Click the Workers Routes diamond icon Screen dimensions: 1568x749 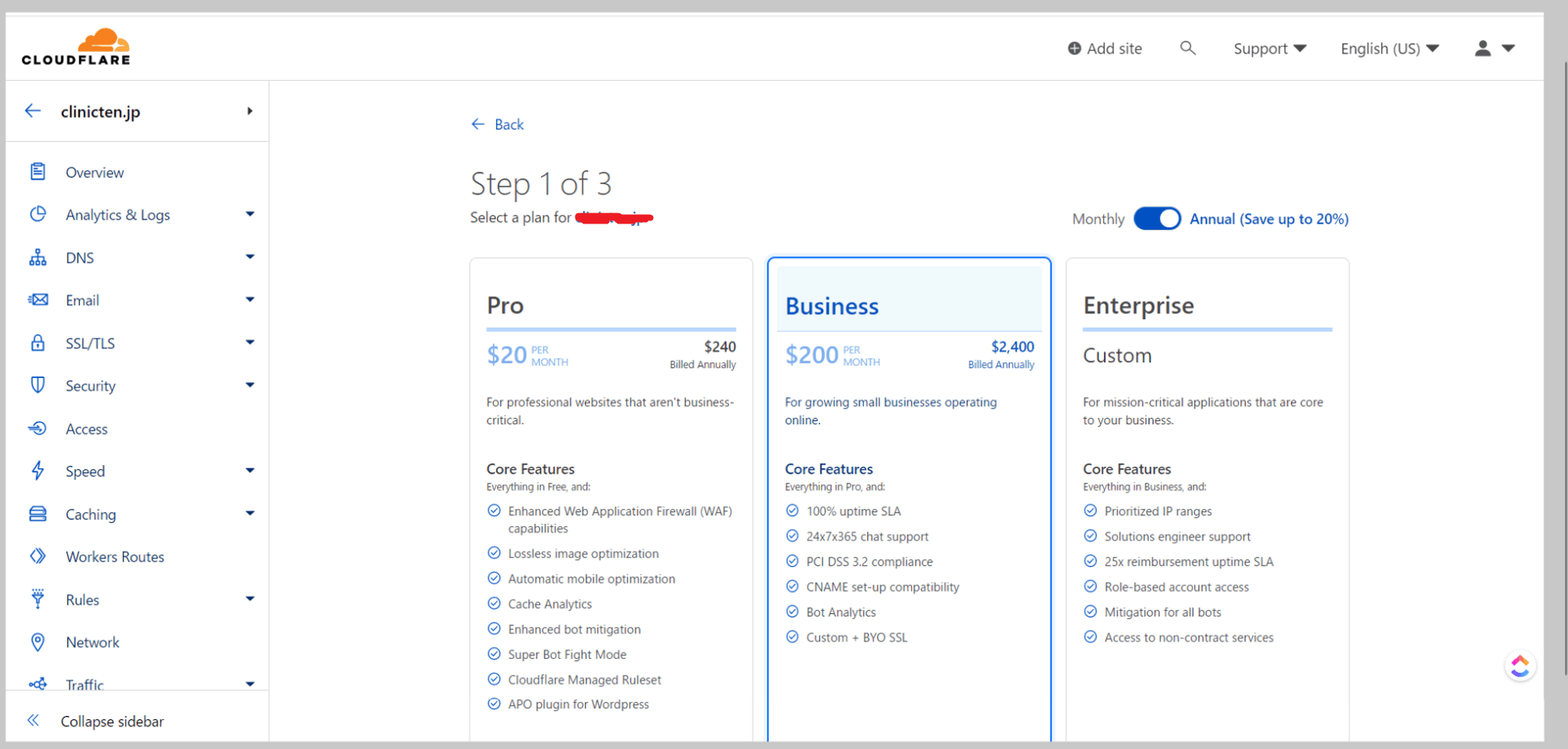pyautogui.click(x=38, y=556)
